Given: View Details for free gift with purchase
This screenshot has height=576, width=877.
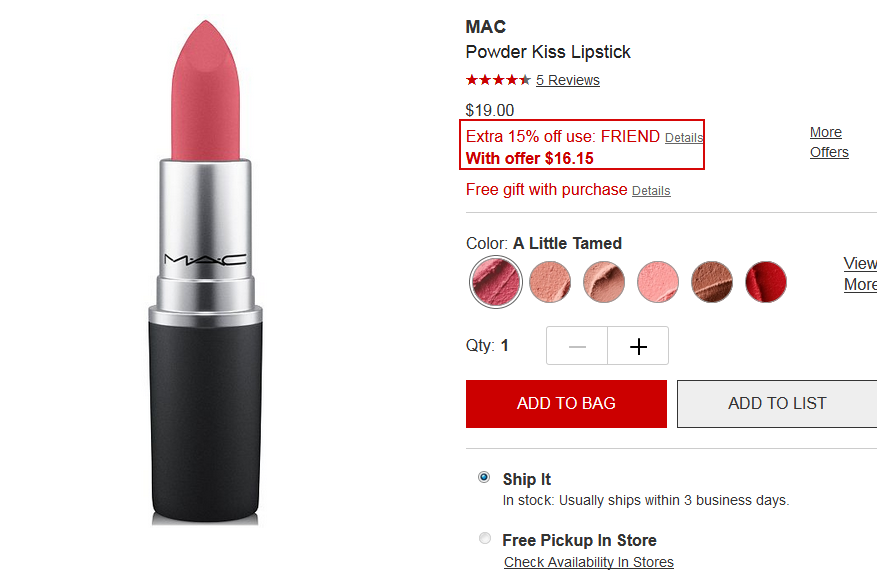Looking at the screenshot, I should click(x=651, y=191).
